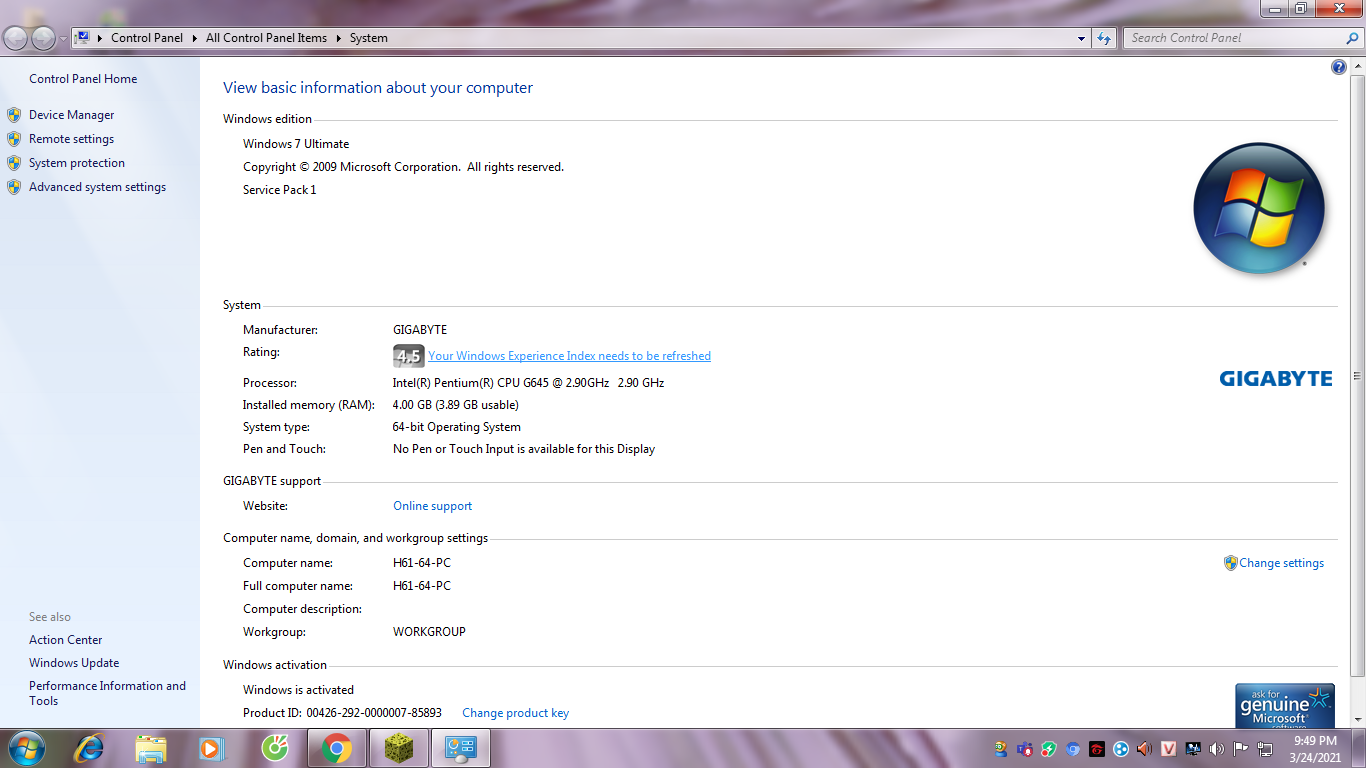Open Remote settings
Screen dimensions: 1366x768
pos(71,139)
